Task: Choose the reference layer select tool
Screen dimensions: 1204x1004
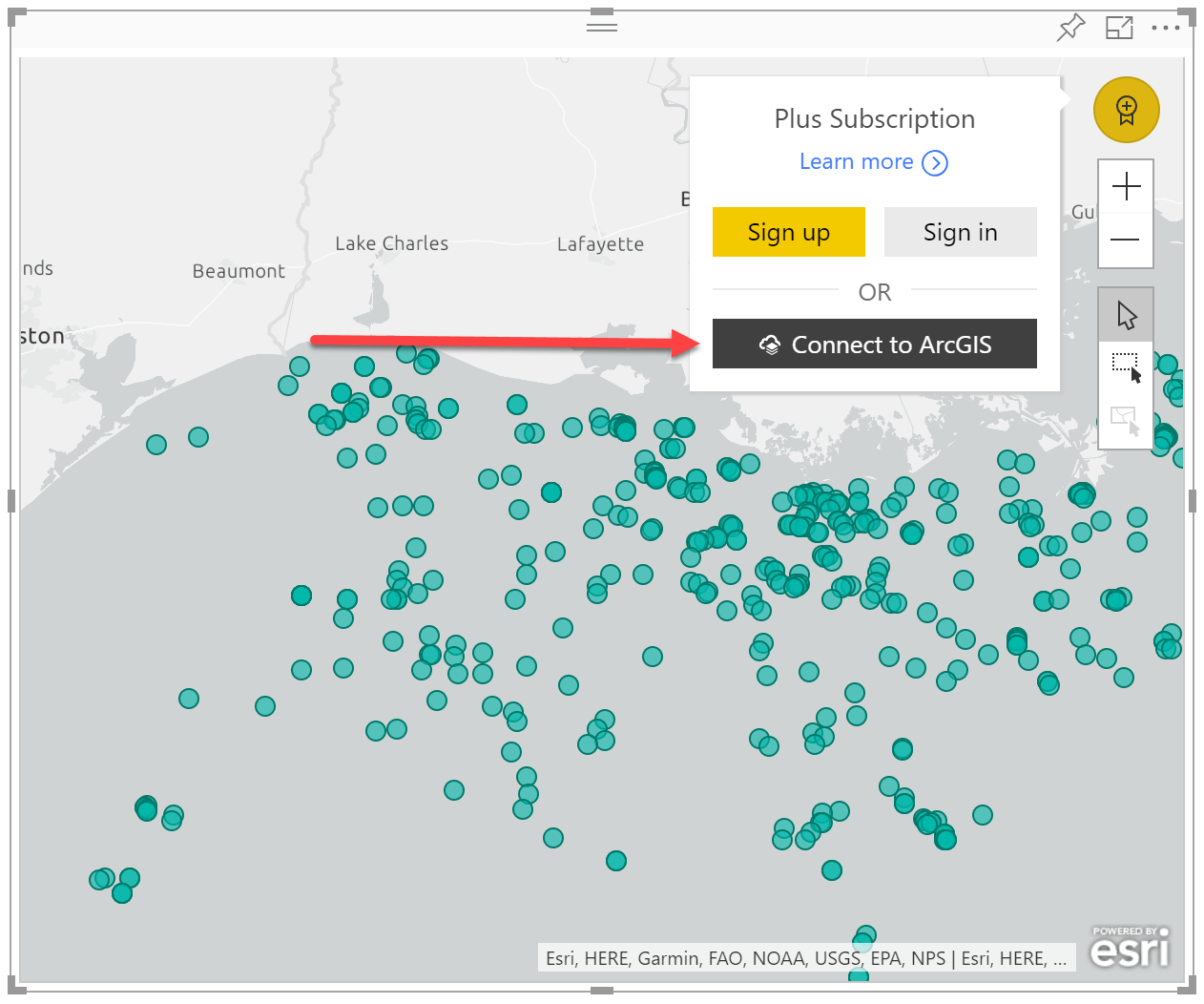Action: click(1126, 420)
